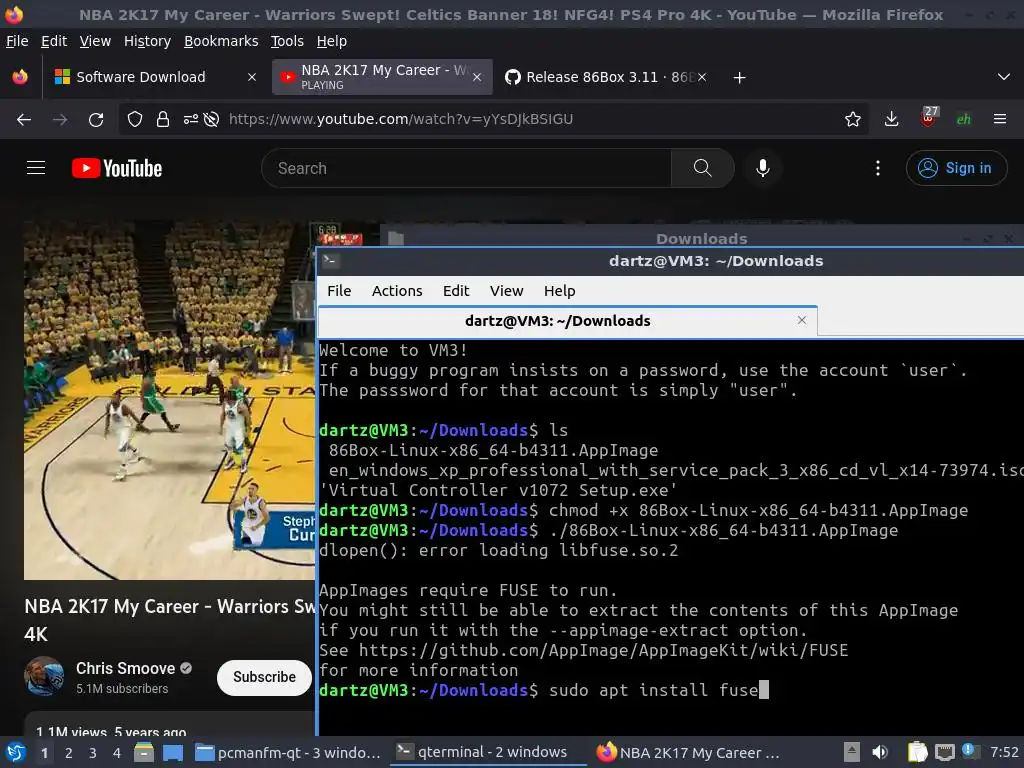
Task: Click the sudo apt install fuse command line
Action: [x=654, y=690]
